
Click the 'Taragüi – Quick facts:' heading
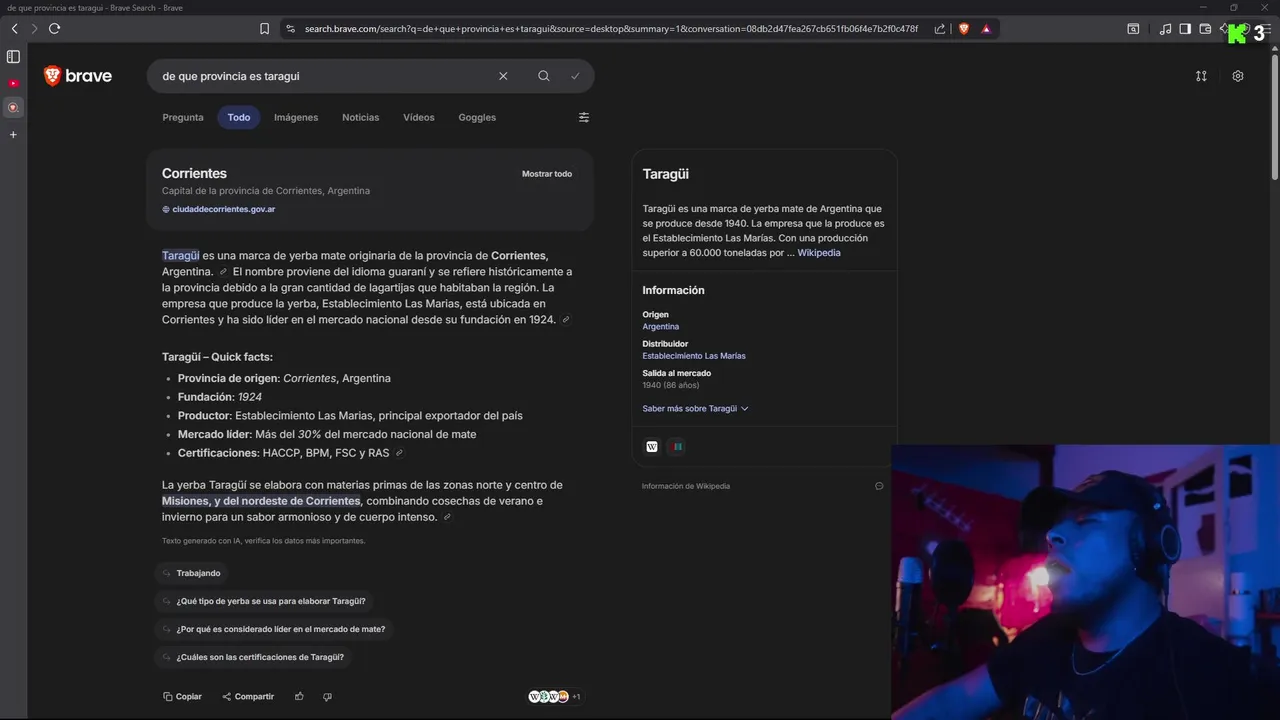[217, 357]
